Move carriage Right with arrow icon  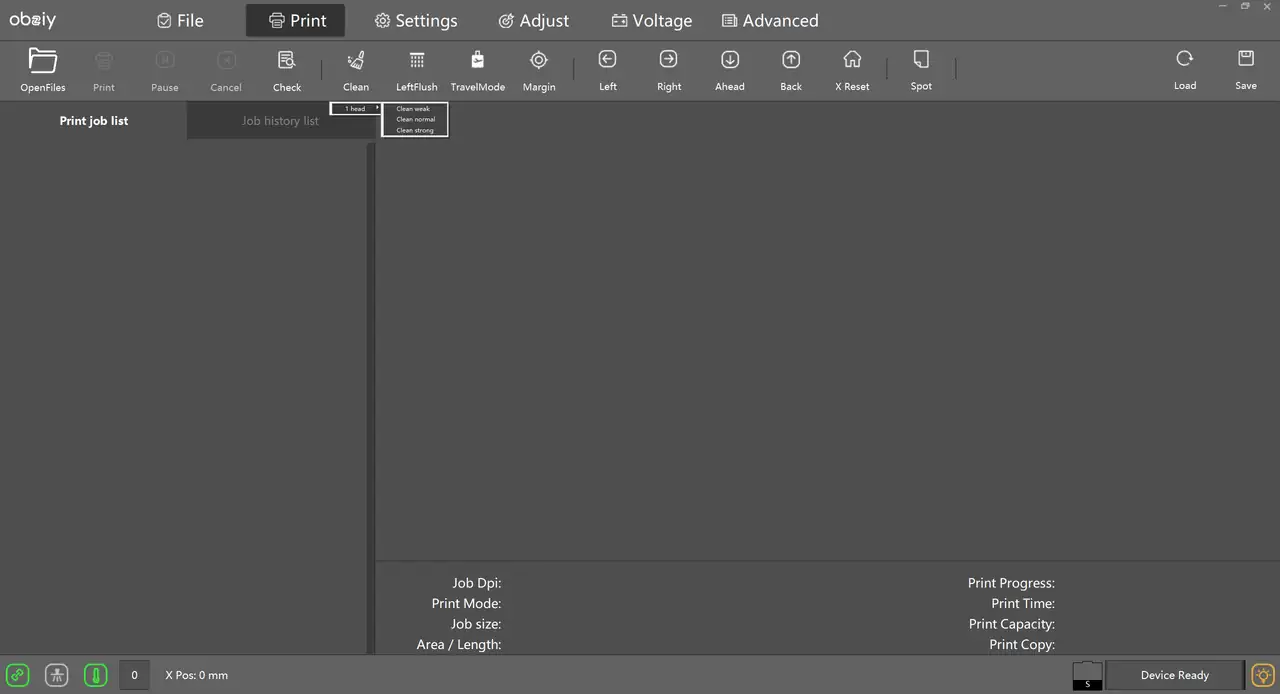669,59
